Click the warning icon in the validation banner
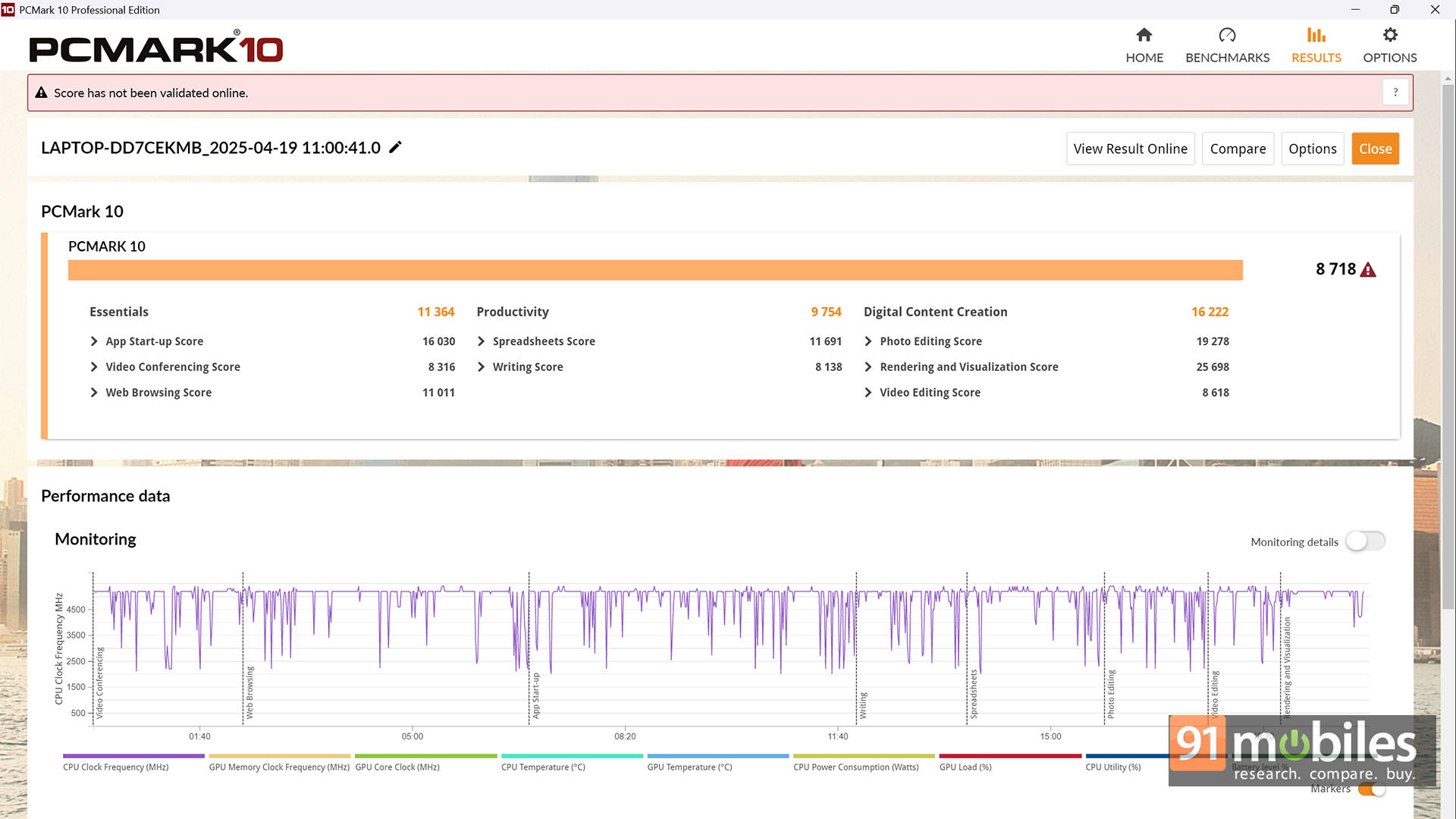The width and height of the screenshot is (1456, 819). click(42, 93)
